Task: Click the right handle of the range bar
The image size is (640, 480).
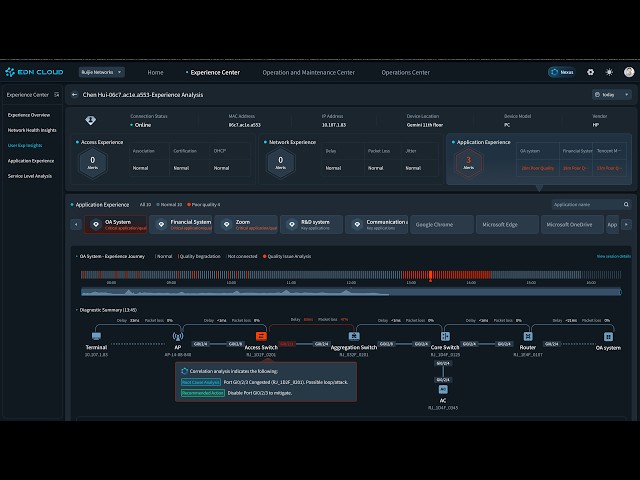Action: 621,292
